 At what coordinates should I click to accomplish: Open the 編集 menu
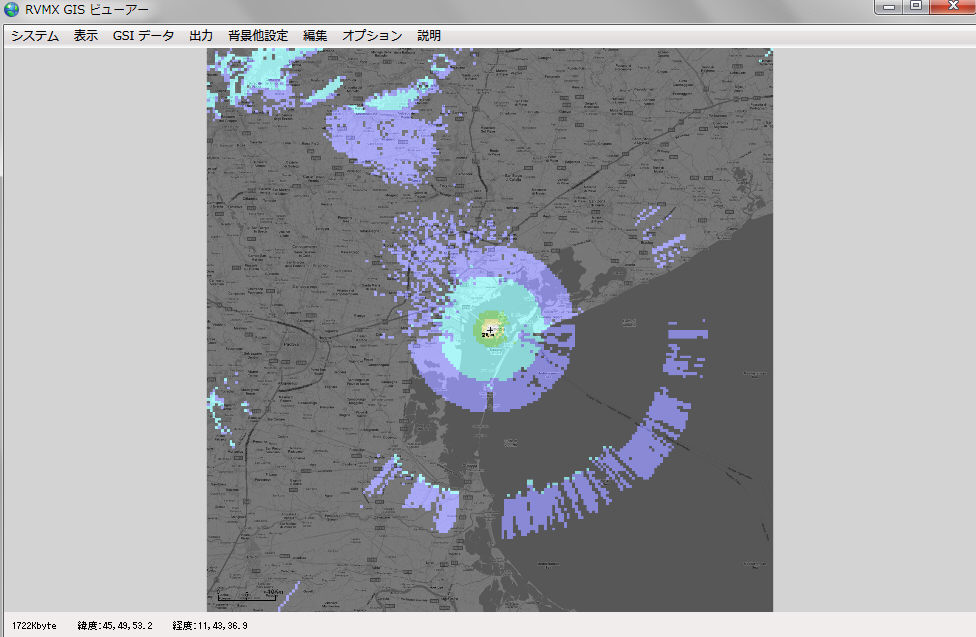point(315,36)
